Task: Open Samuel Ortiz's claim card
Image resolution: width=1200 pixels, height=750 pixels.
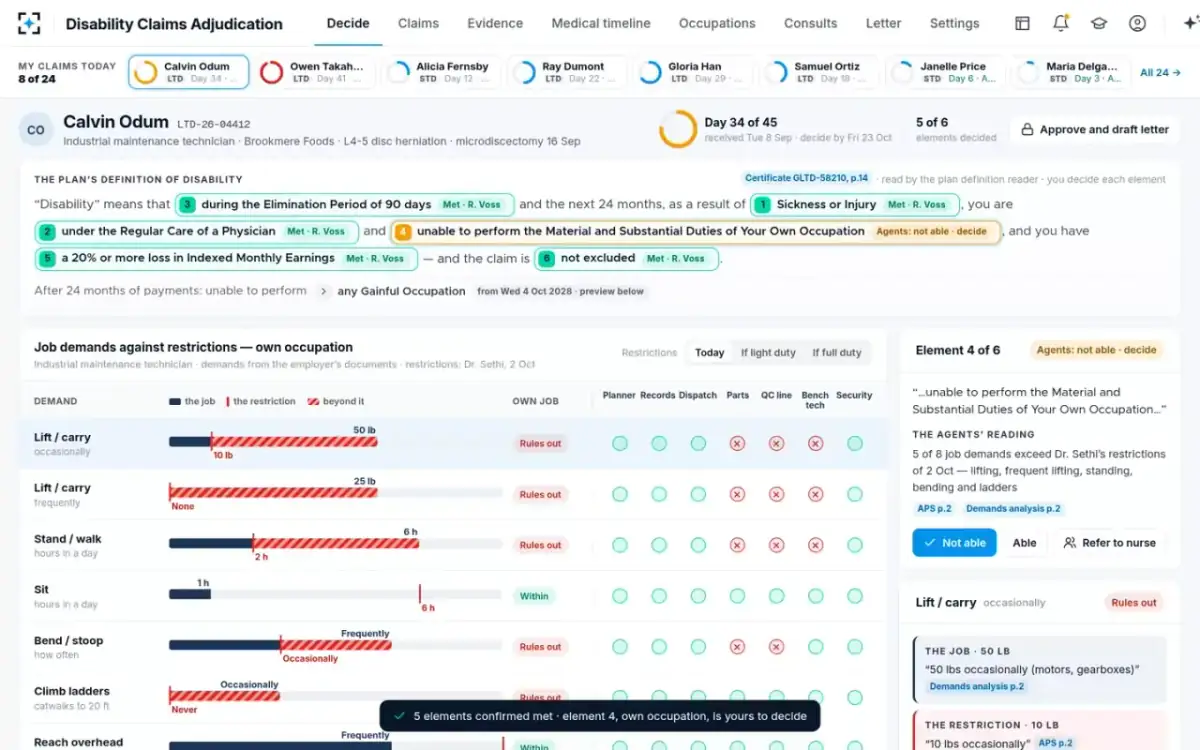Action: [819, 72]
